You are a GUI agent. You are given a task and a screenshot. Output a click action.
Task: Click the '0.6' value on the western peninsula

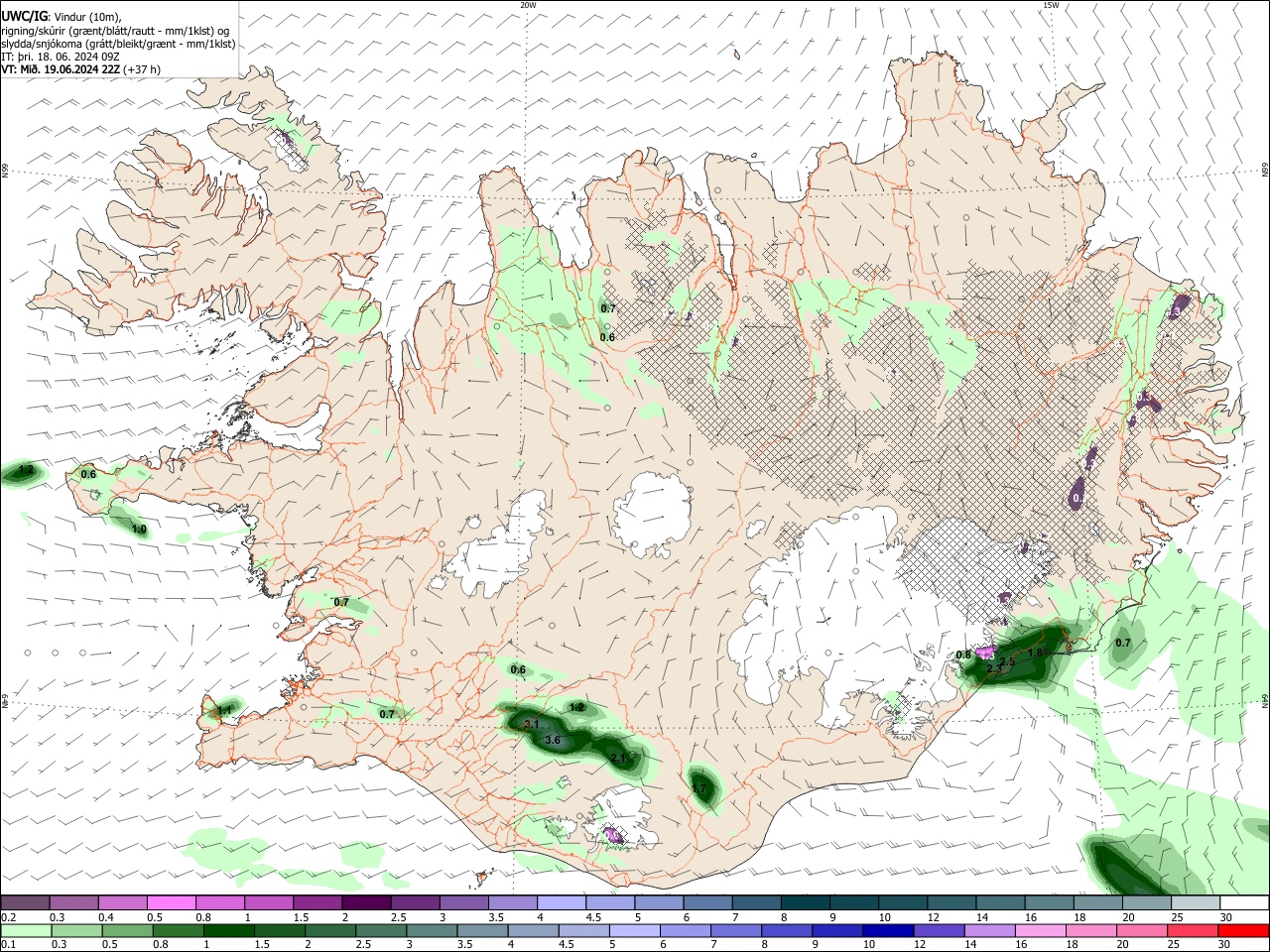88,474
